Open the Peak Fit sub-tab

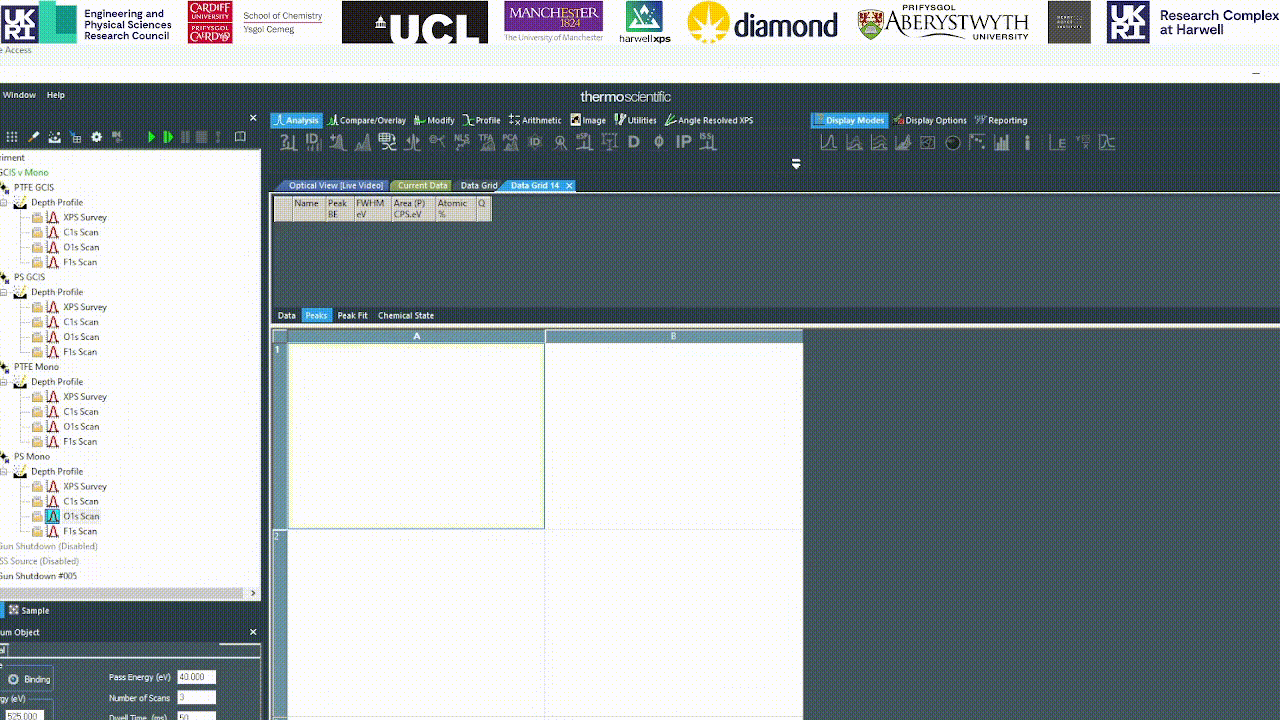coord(353,316)
